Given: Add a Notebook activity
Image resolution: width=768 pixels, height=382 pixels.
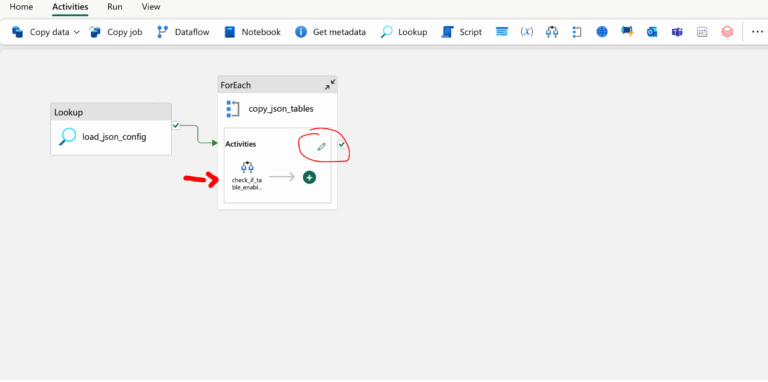Looking at the screenshot, I should point(252,32).
